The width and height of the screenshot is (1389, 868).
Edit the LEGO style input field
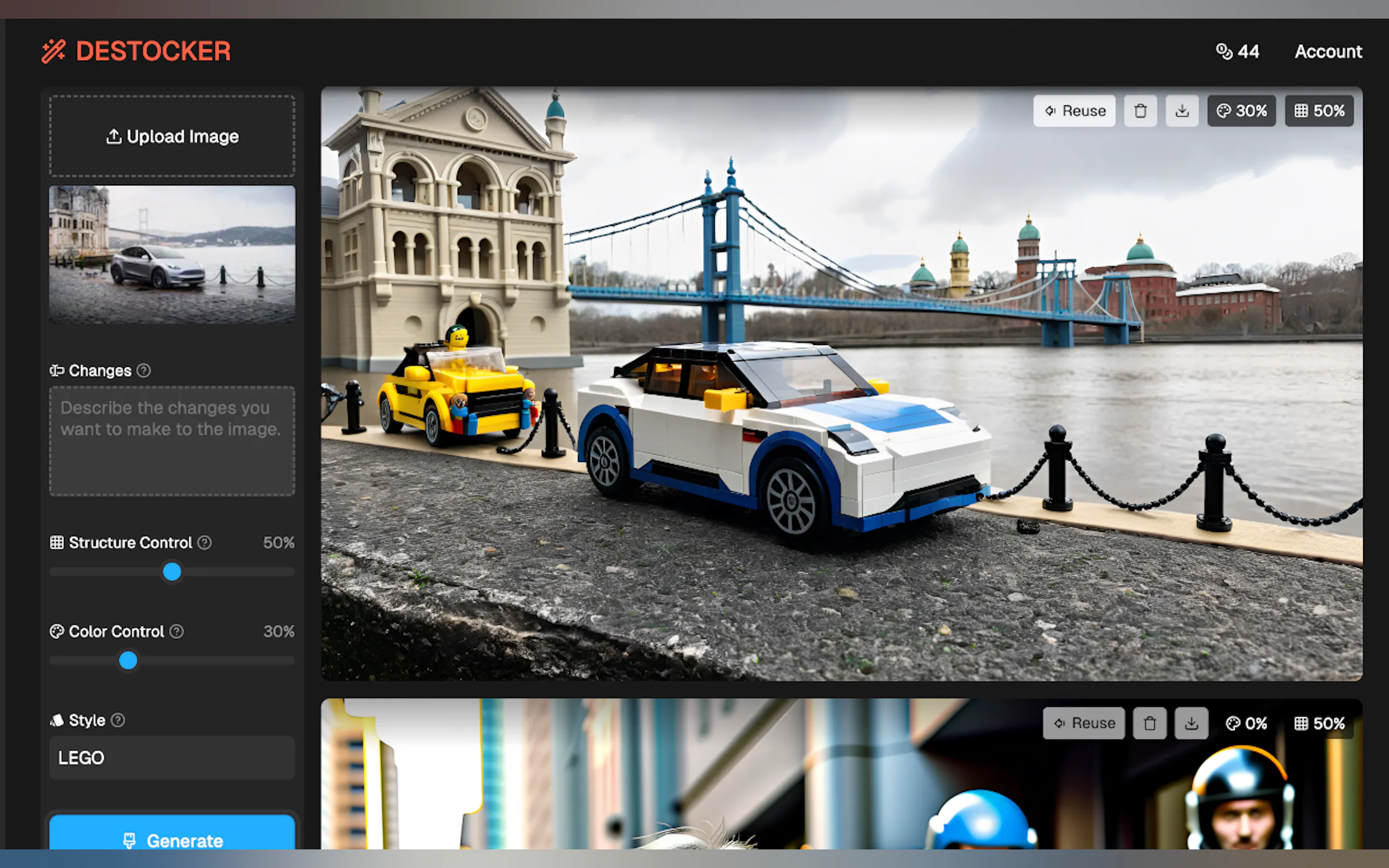[x=172, y=758]
